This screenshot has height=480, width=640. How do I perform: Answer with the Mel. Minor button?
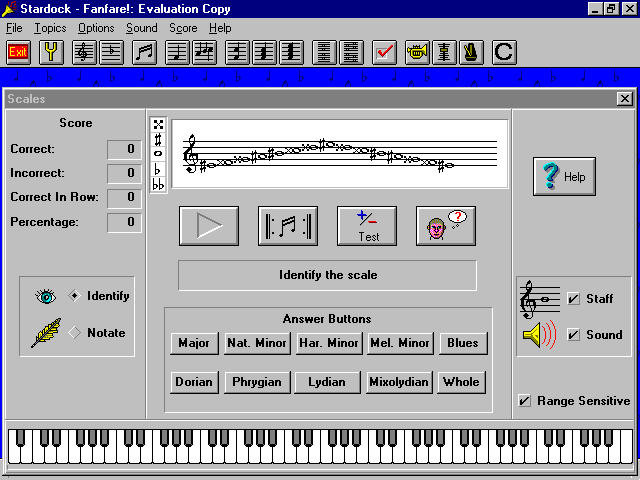[x=400, y=343]
